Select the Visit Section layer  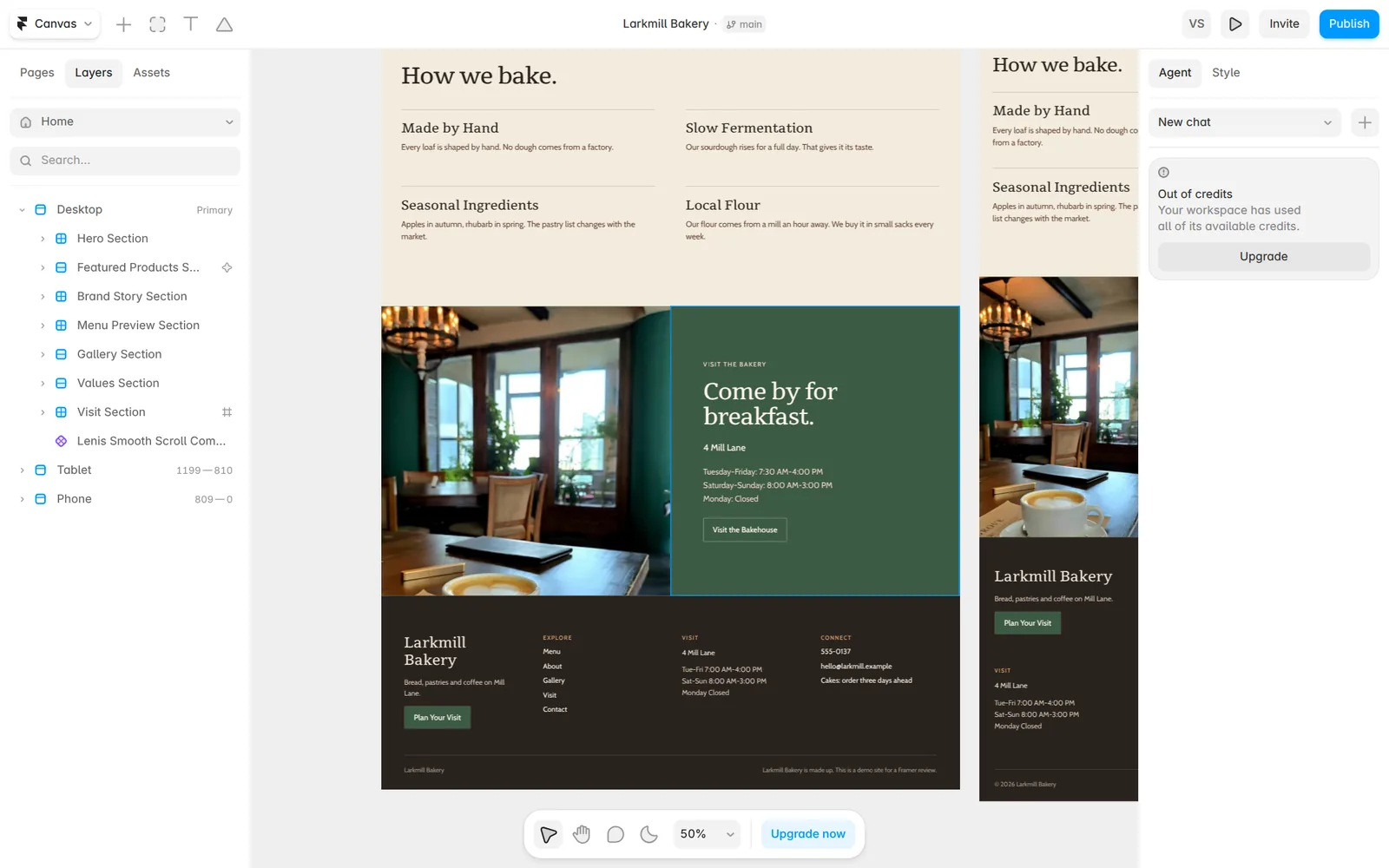111,412
